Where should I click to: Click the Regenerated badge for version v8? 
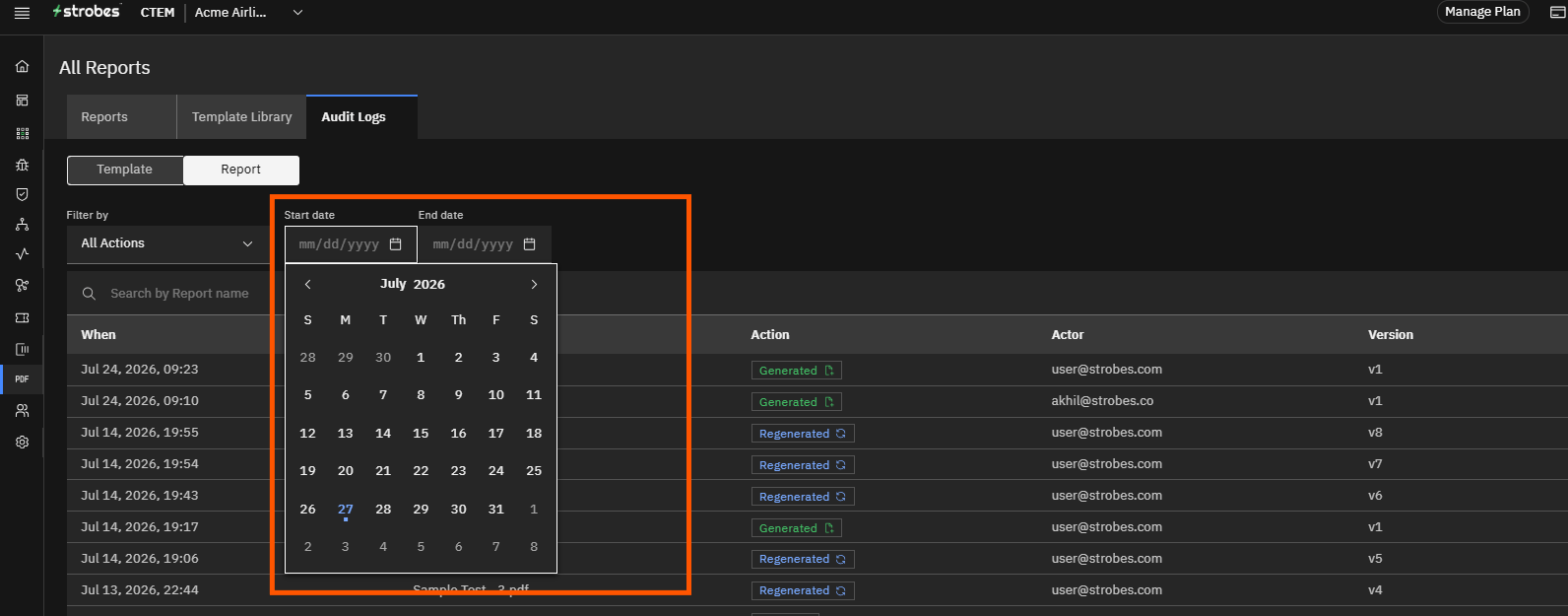tap(803, 434)
